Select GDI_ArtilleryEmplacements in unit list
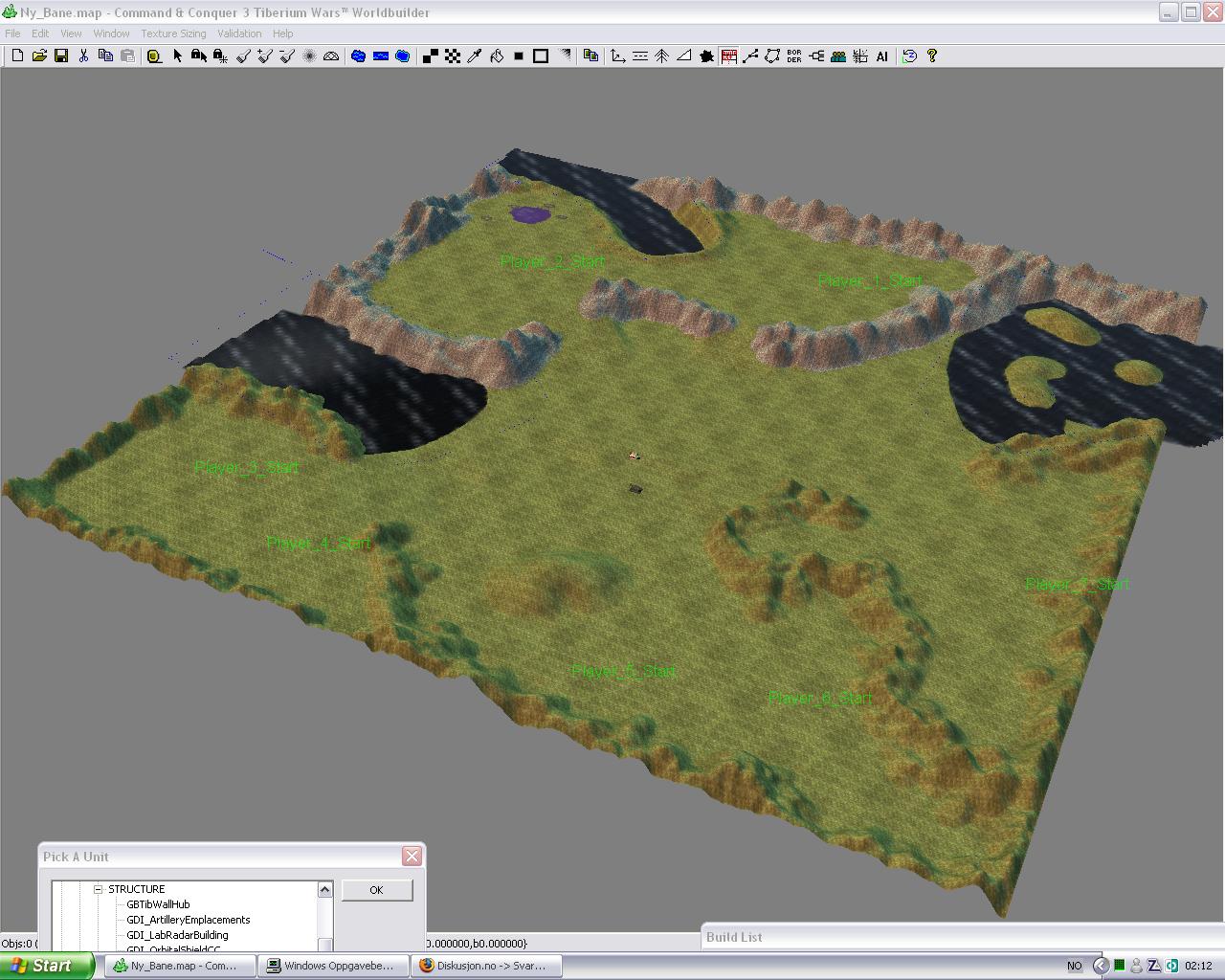The height and width of the screenshot is (980, 1225). pyautogui.click(x=189, y=920)
